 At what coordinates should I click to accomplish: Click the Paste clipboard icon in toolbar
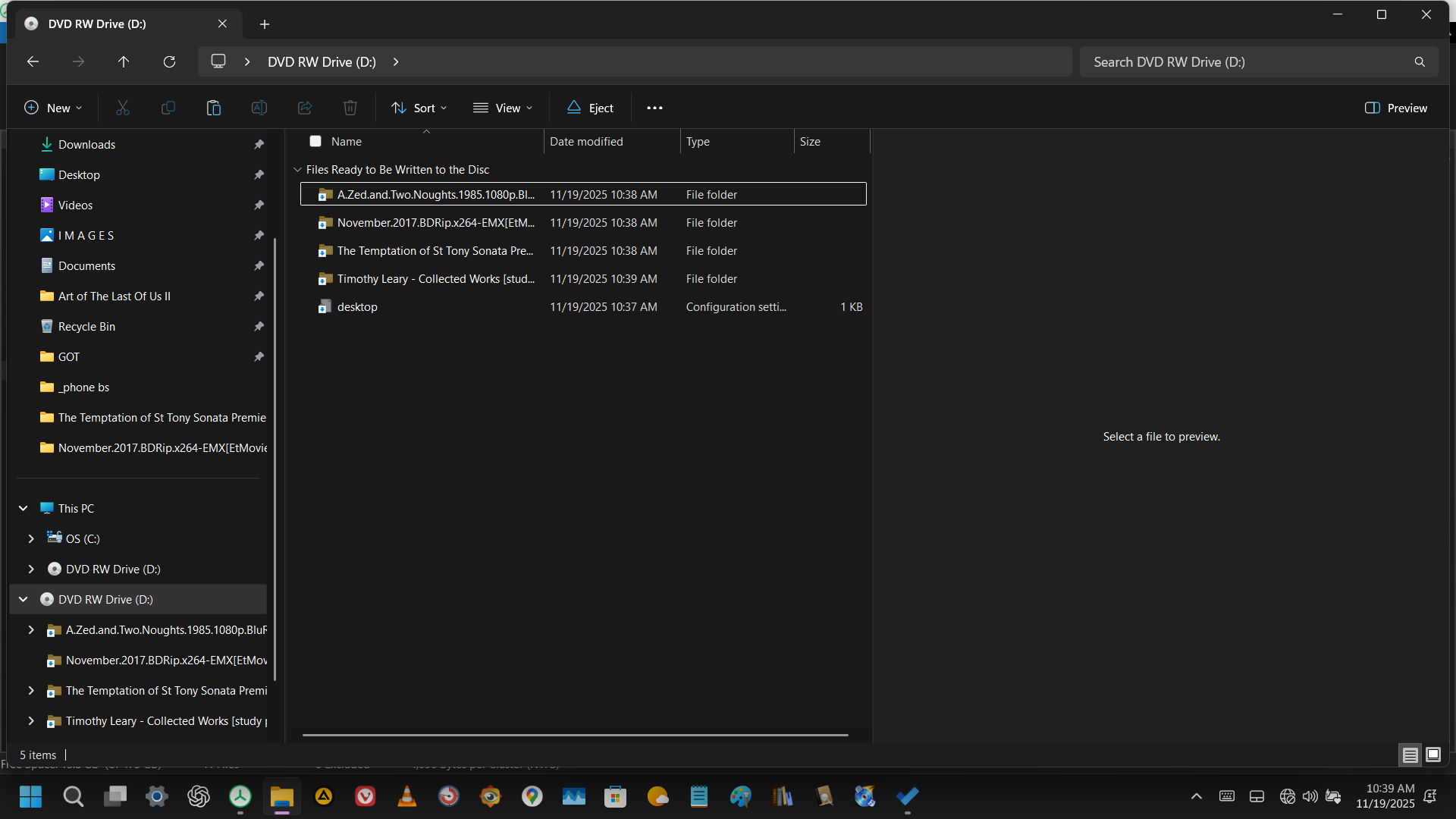[x=214, y=108]
